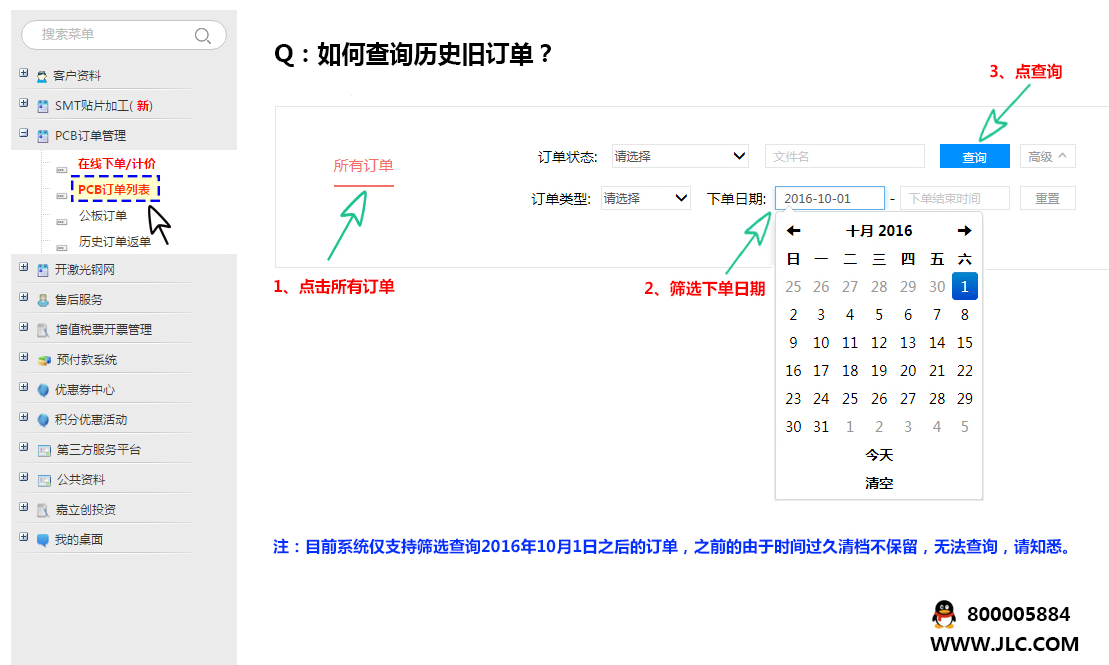Collapse the PCB订单管理 tree node
Screen dimensions: 1109x665
coord(24,133)
